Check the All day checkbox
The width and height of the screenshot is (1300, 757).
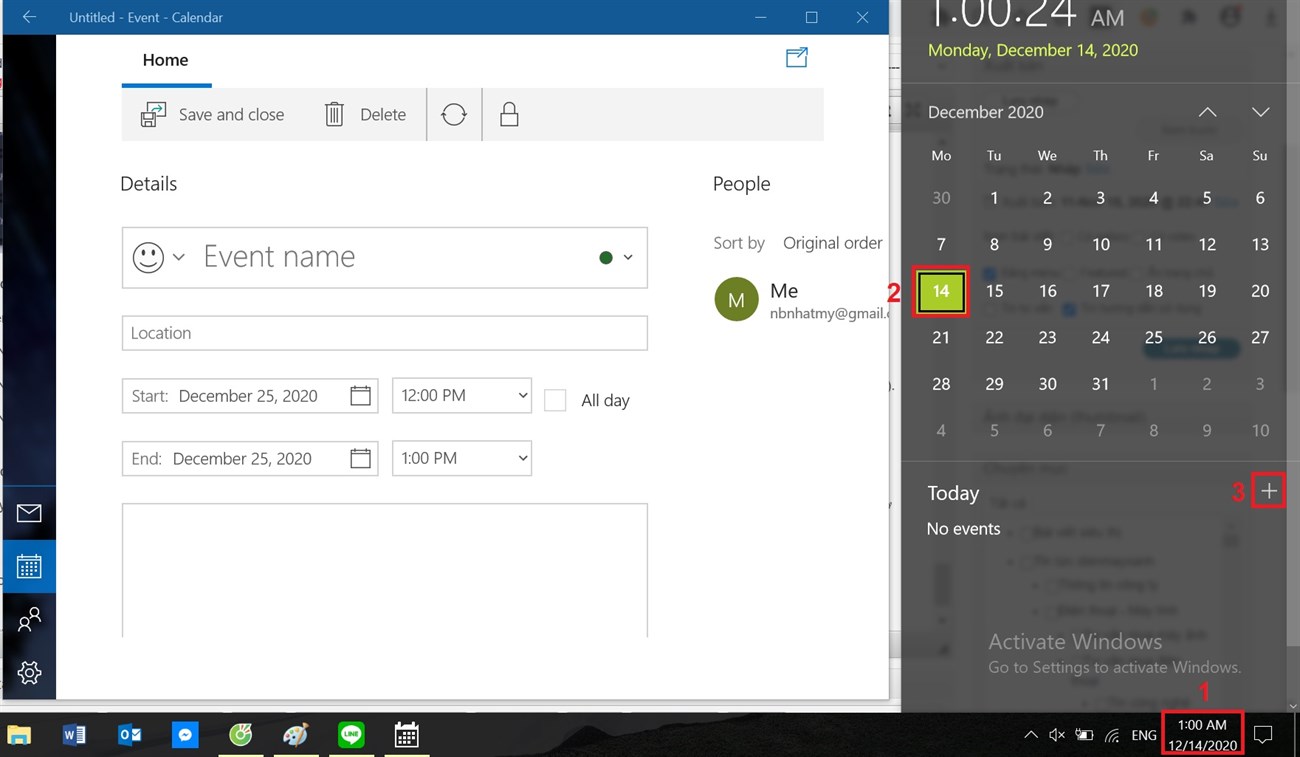555,400
